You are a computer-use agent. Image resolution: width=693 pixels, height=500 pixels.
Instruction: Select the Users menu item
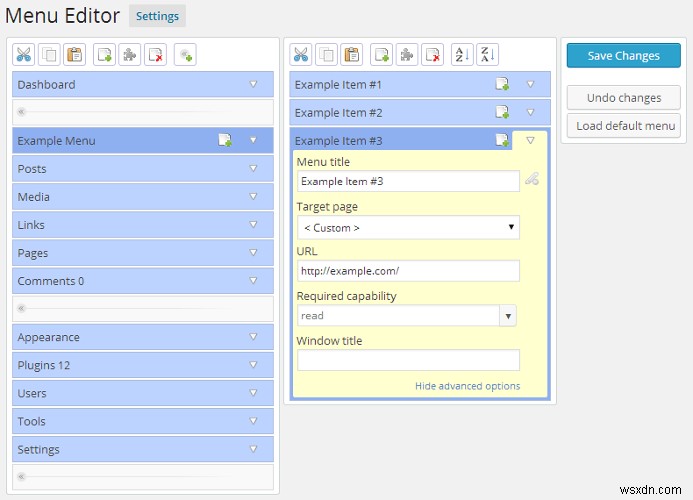[x=143, y=393]
